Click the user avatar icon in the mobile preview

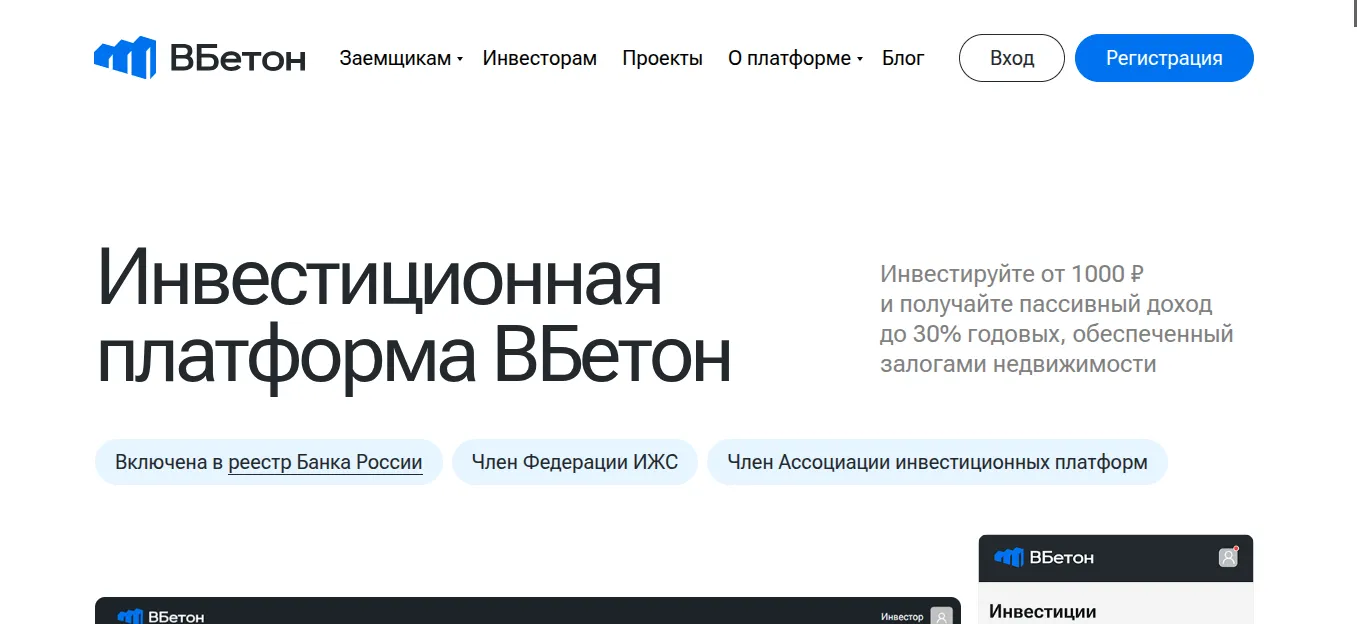1228,558
